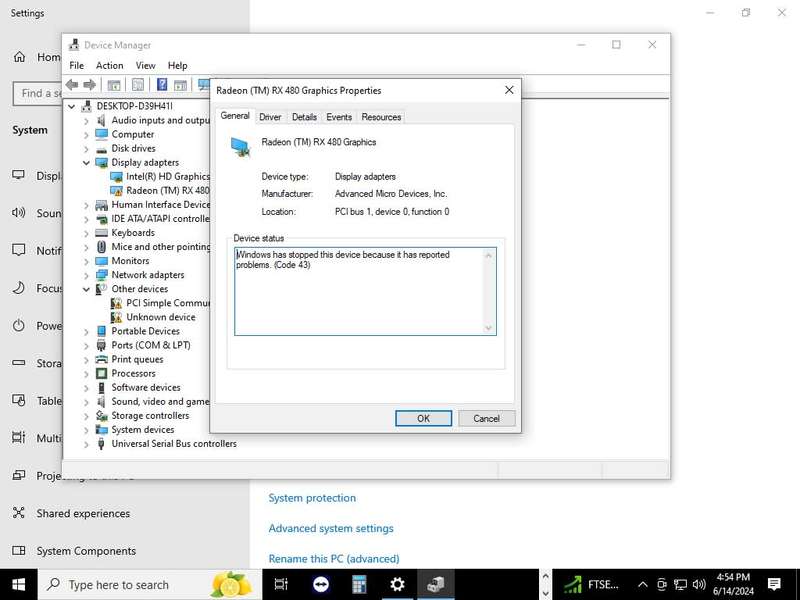
Task: Expand the Disk drives node
Action: pos(86,149)
